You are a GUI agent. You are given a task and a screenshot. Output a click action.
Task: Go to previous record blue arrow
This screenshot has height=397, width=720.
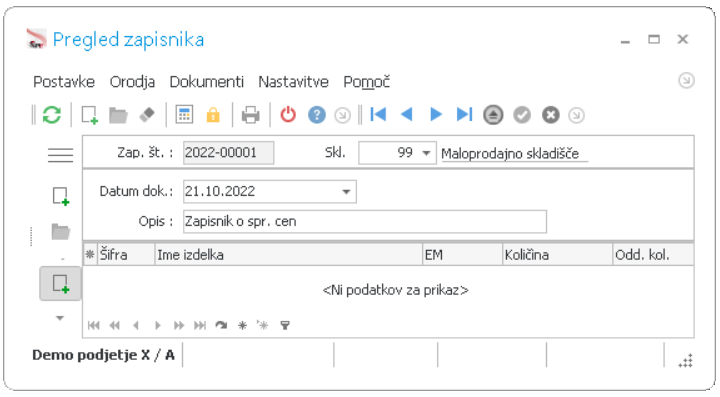click(407, 114)
